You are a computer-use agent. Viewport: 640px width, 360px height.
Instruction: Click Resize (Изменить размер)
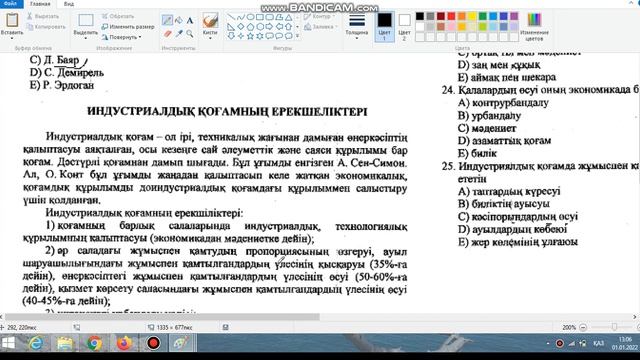coord(128,27)
